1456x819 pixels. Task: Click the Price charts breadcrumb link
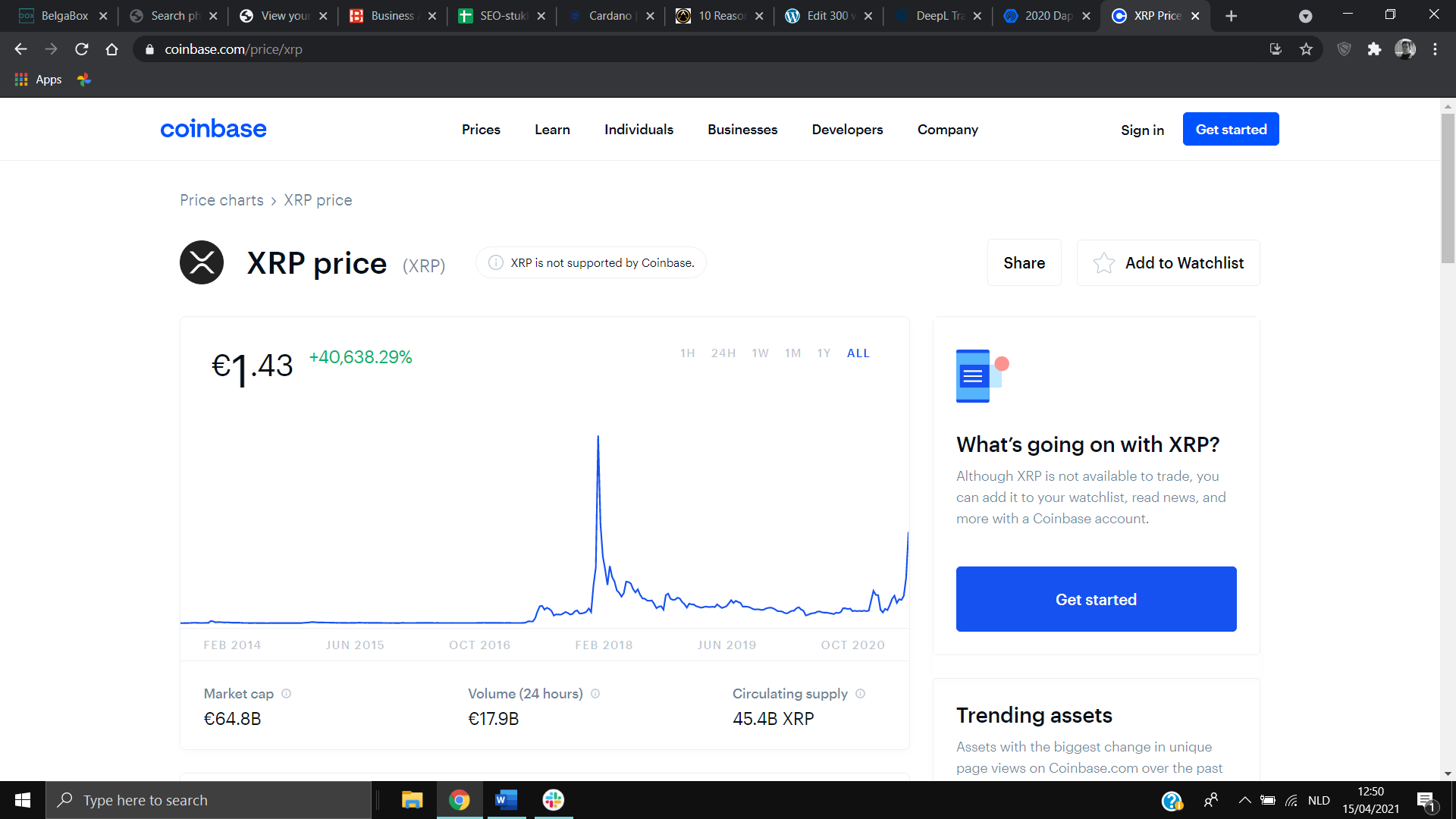pyautogui.click(x=221, y=200)
